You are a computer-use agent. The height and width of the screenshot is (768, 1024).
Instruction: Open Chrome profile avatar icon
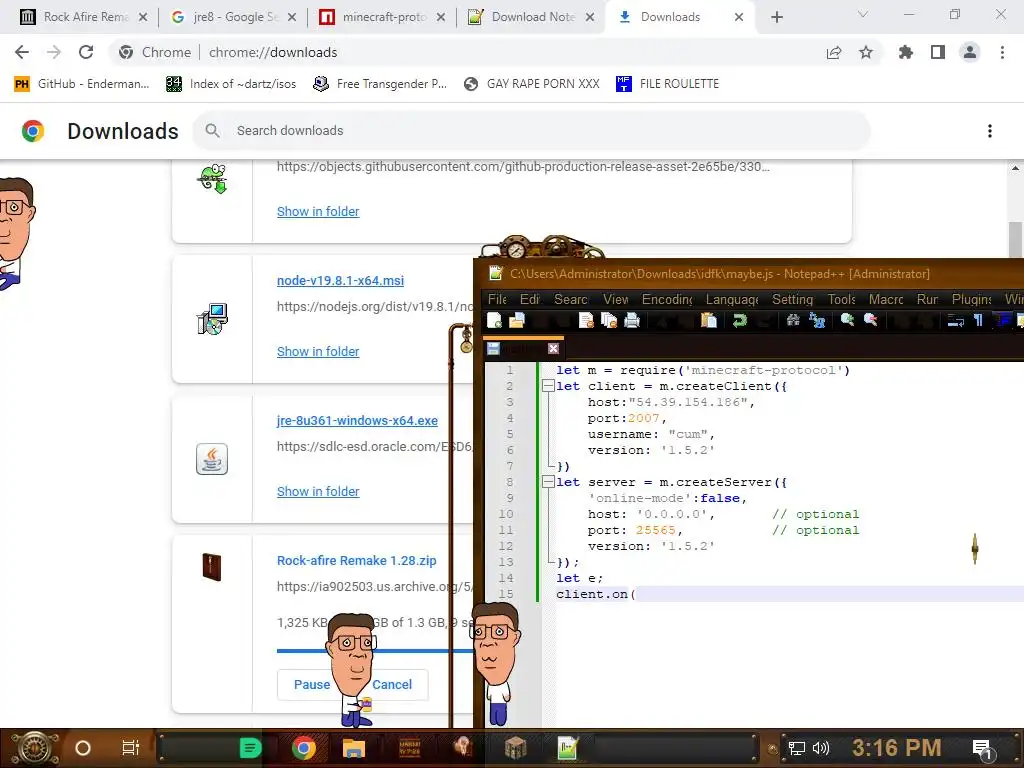(970, 52)
